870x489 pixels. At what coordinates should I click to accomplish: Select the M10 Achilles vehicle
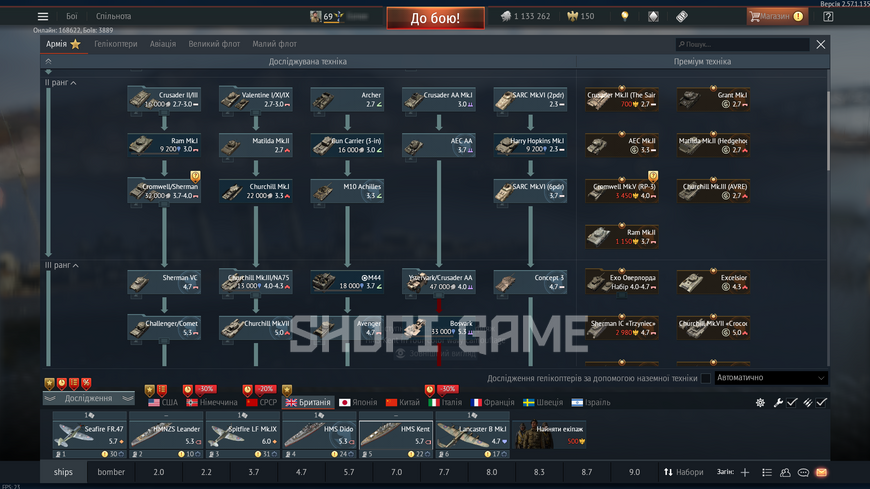click(x=347, y=191)
